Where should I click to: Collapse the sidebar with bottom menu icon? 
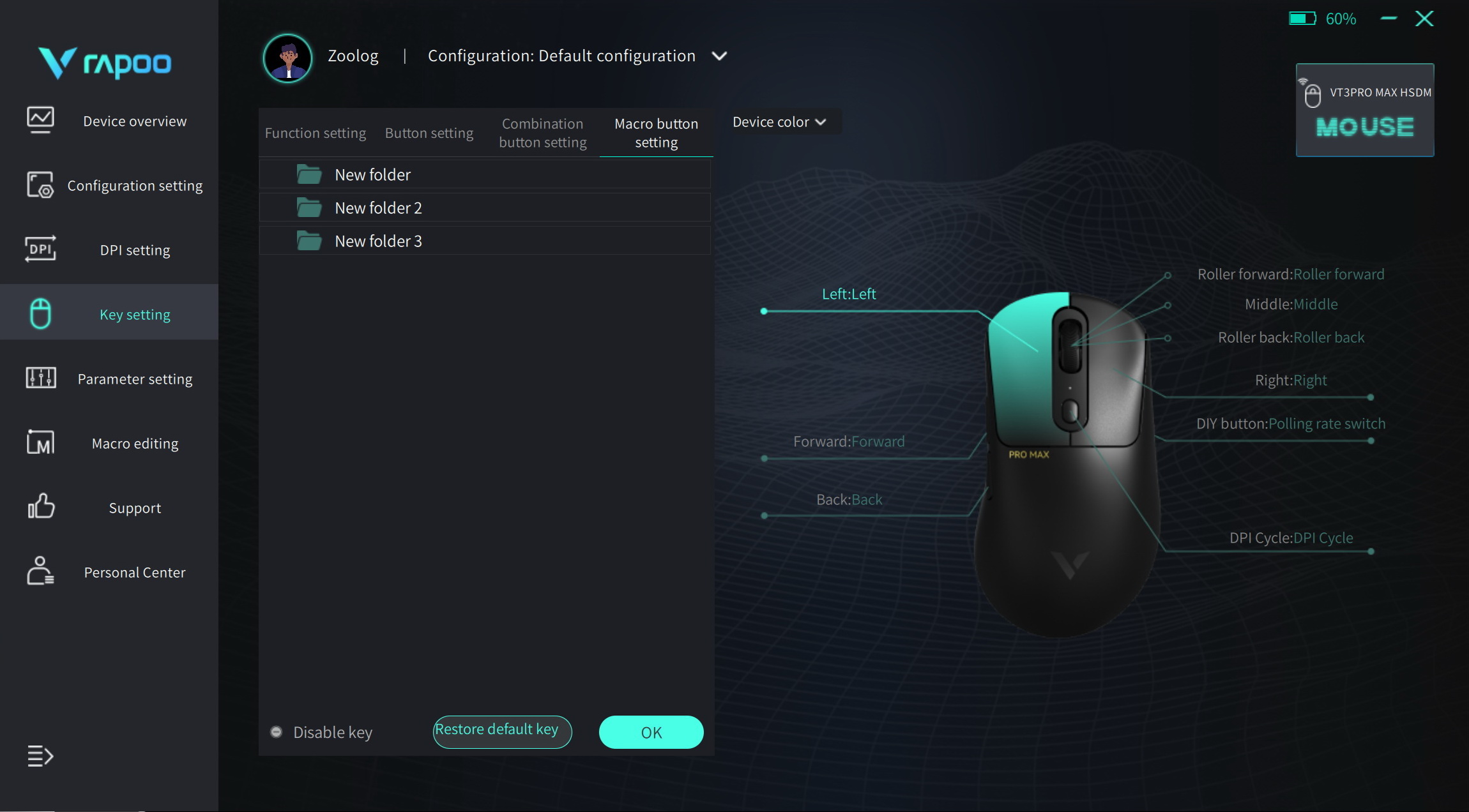pyautogui.click(x=40, y=756)
